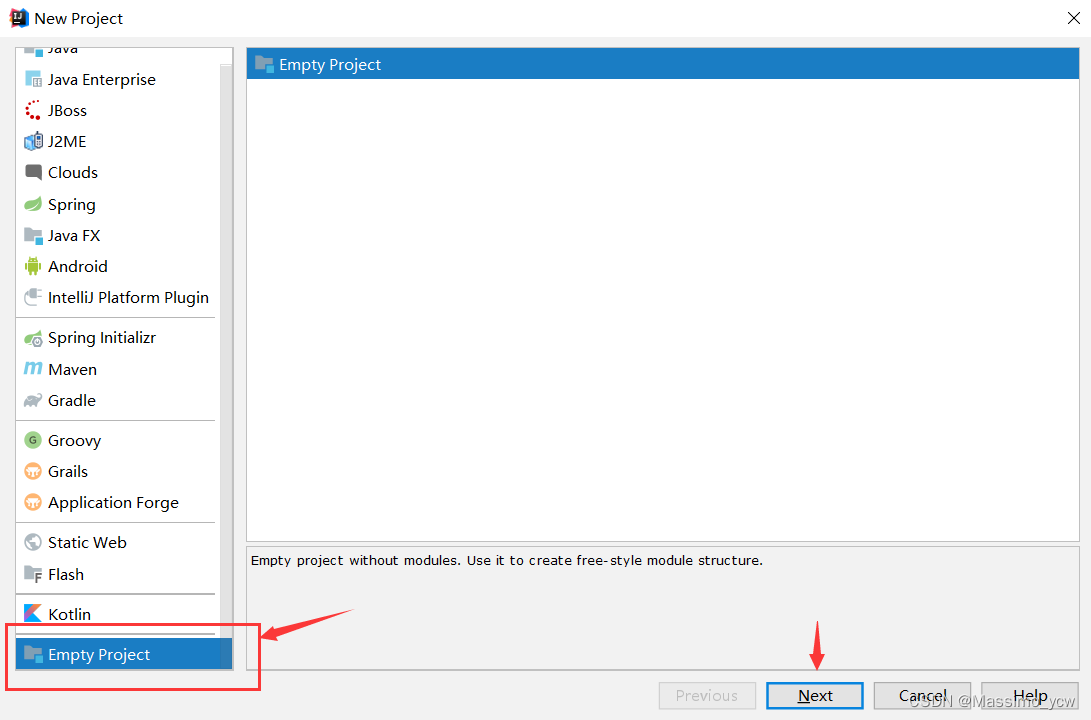Click the red JBoss icon
This screenshot has height=720, width=1091.
pyautogui.click(x=33, y=111)
